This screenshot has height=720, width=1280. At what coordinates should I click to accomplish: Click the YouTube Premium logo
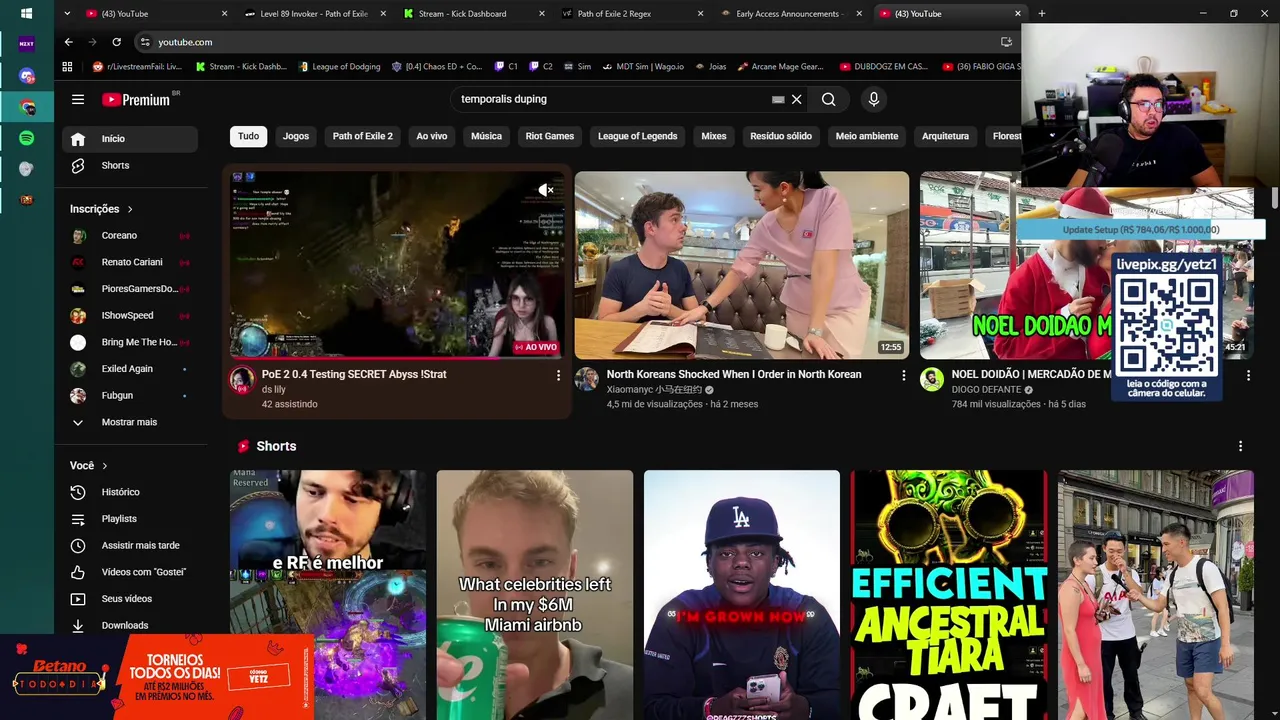tap(136, 99)
